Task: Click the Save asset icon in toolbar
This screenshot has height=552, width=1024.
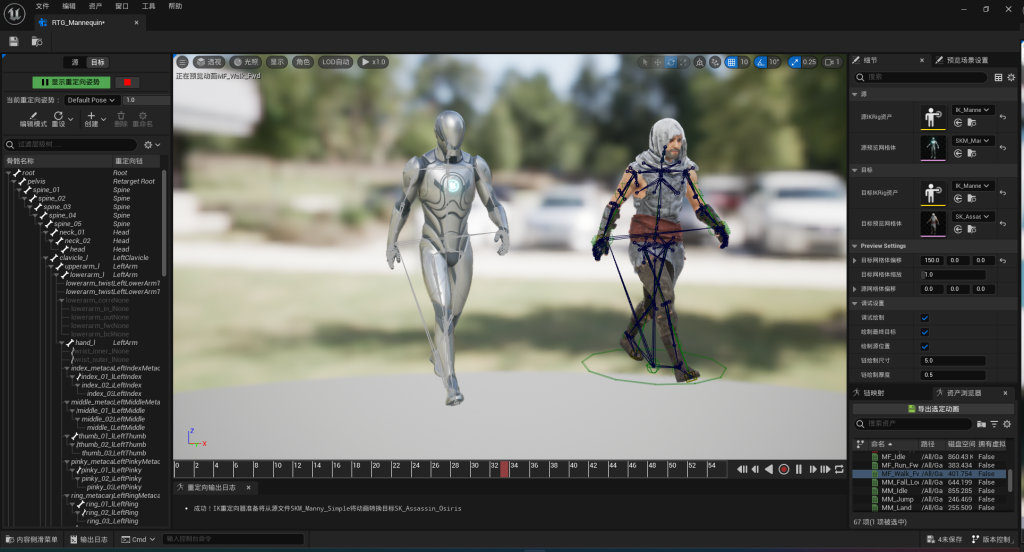Action: (13, 41)
